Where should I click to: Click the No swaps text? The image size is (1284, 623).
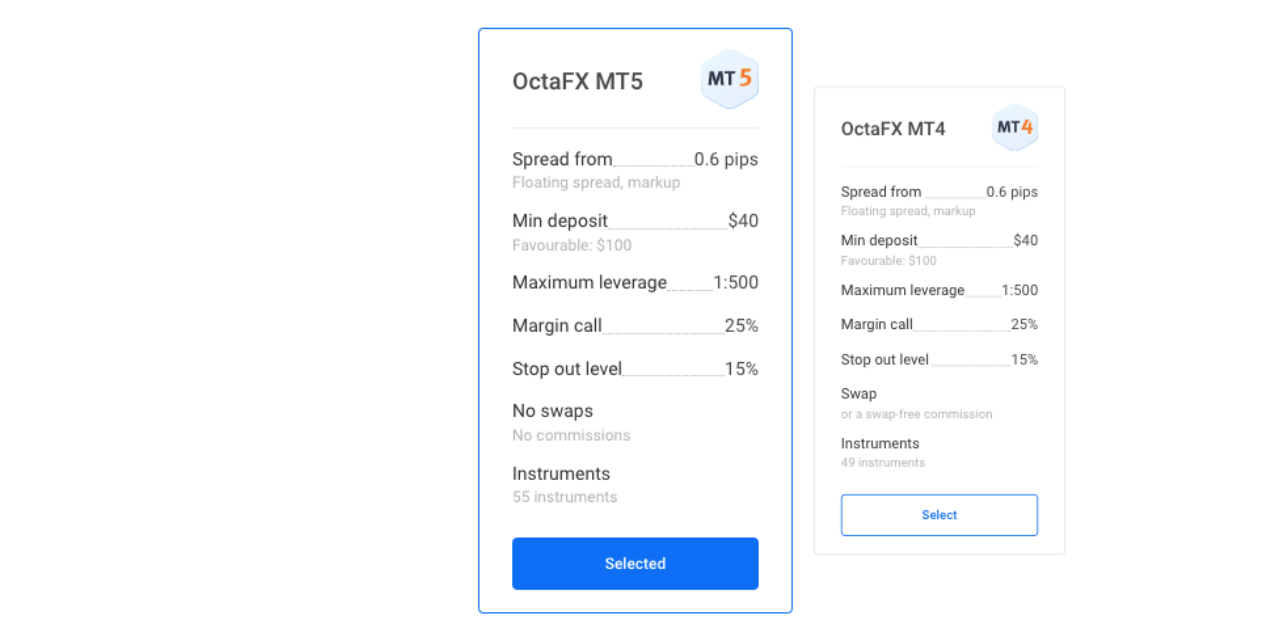point(552,411)
